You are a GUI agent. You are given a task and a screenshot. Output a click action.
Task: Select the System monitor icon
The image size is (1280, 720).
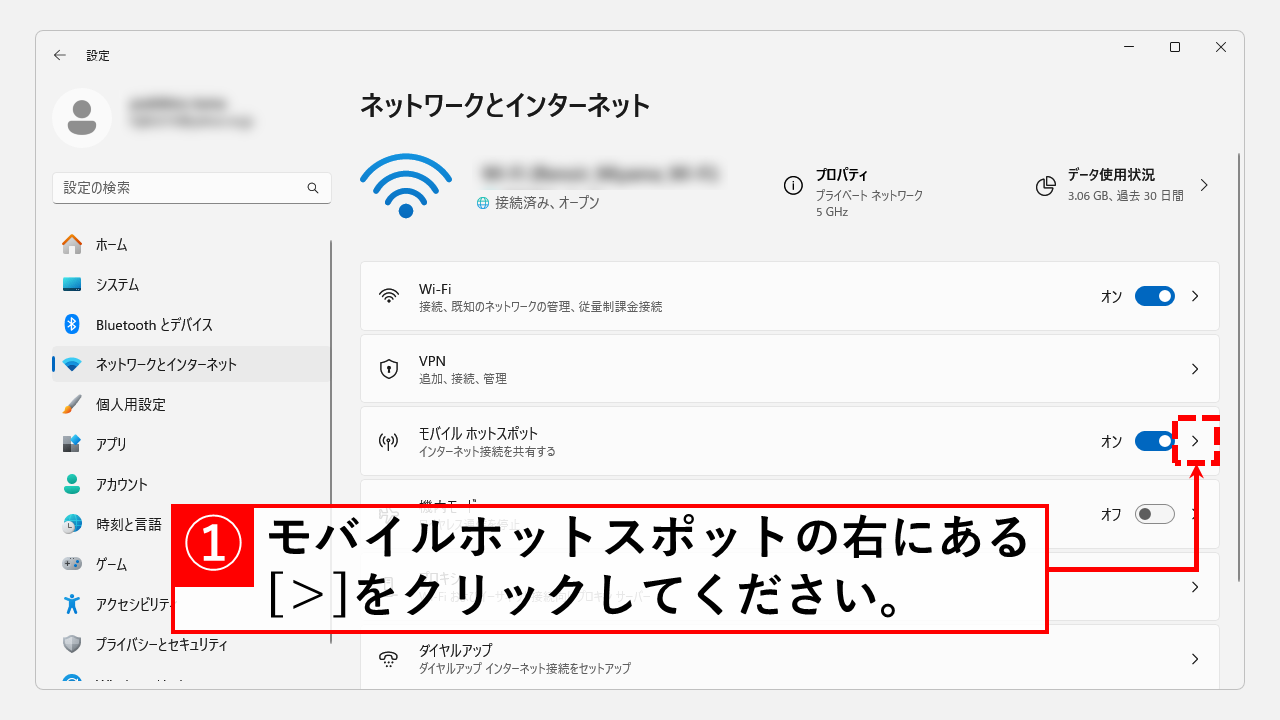pos(72,284)
